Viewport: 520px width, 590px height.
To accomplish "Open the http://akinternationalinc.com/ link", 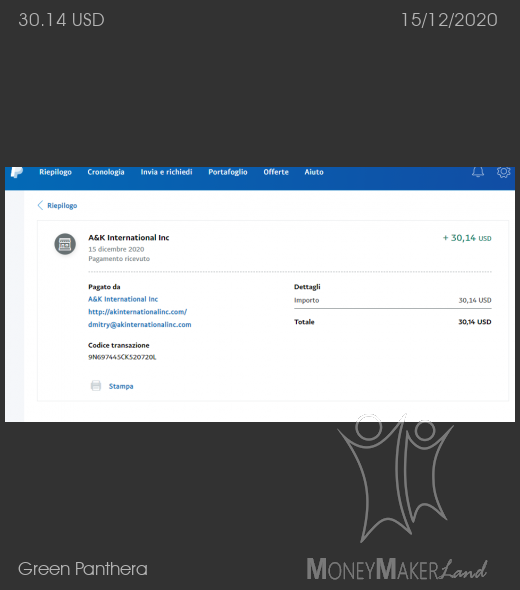I will (137, 312).
